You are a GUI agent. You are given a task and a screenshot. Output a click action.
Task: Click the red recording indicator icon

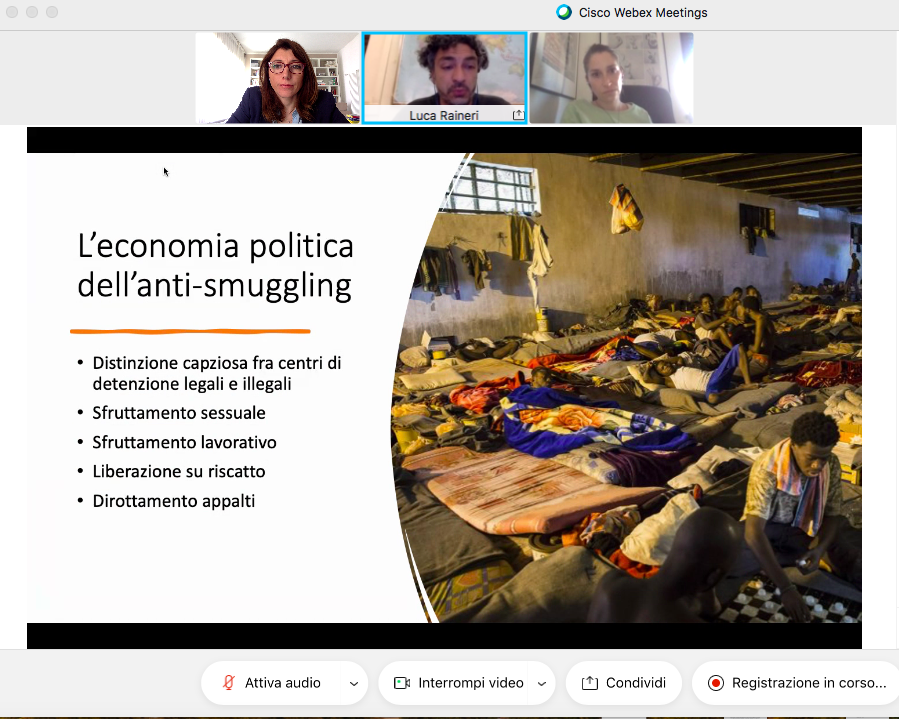click(x=715, y=683)
